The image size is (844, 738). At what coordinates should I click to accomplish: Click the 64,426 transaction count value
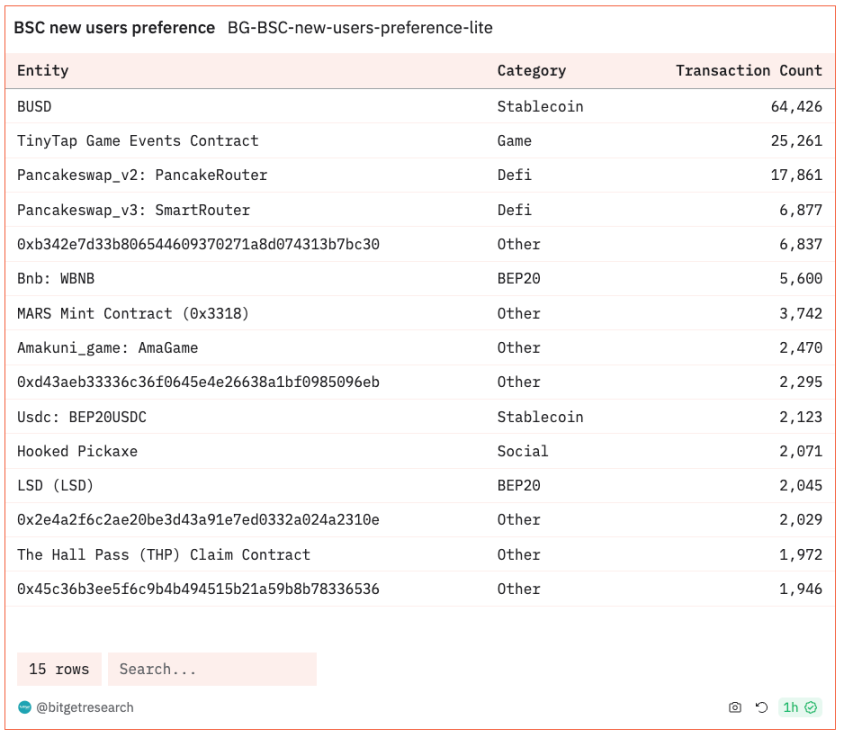point(796,106)
